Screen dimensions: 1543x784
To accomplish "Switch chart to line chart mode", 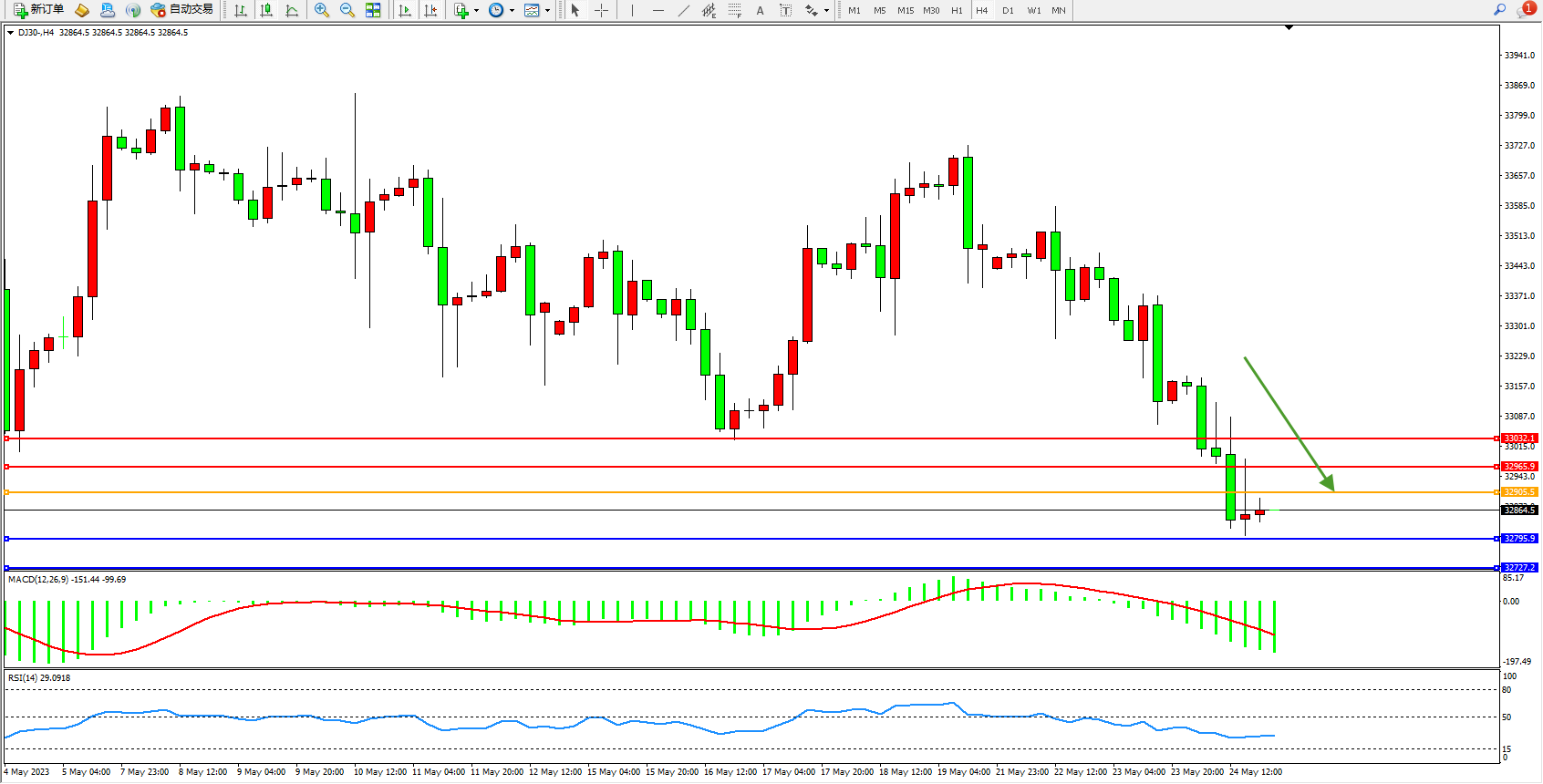I will tap(292, 10).
